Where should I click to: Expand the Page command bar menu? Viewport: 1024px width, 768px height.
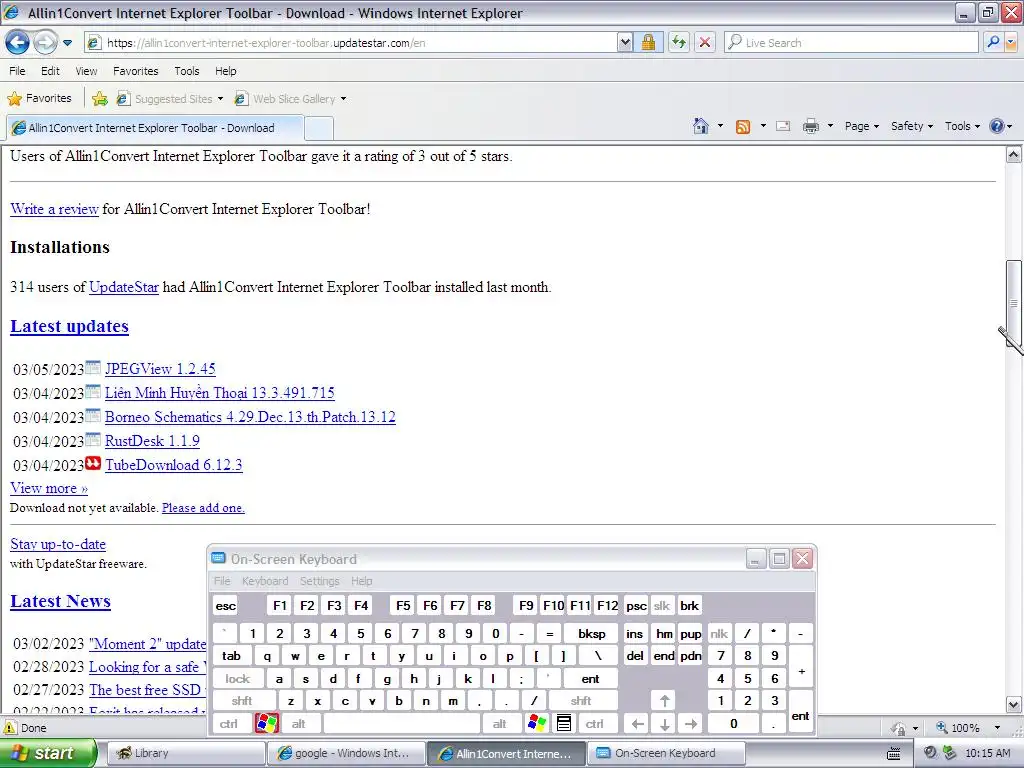click(861, 126)
